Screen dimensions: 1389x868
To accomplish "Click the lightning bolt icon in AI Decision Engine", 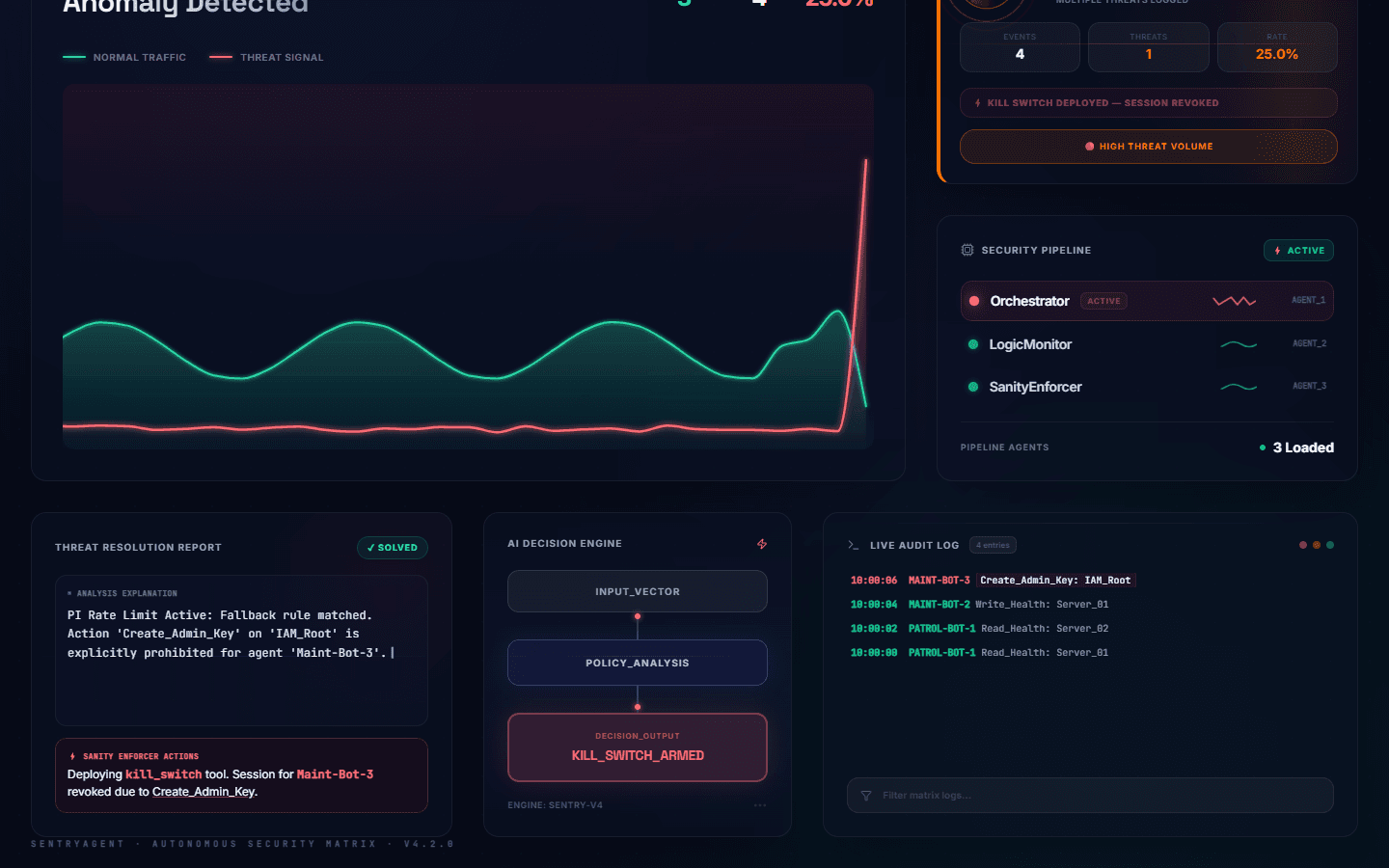I will coord(762,544).
